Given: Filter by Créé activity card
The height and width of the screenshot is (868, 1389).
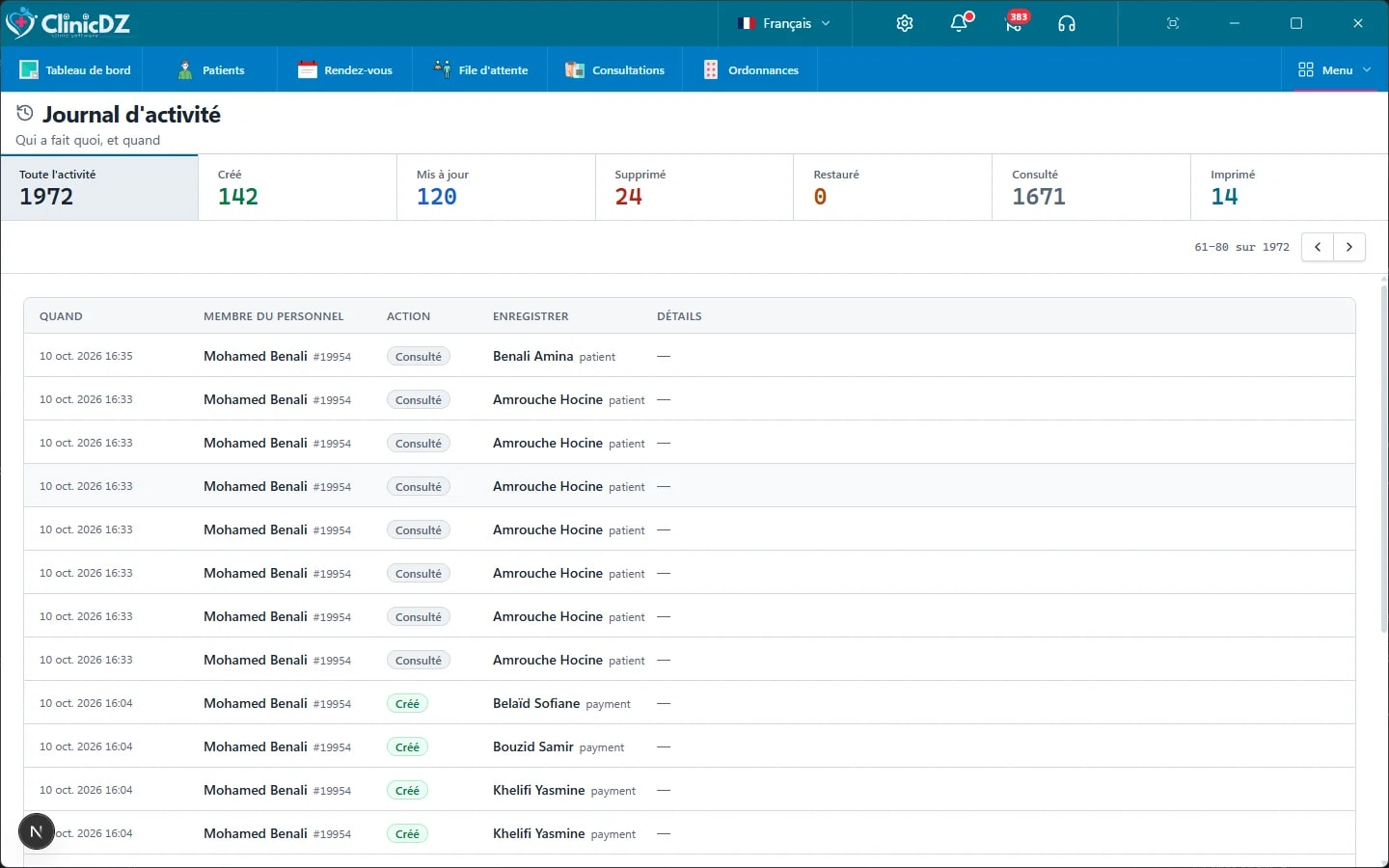Looking at the screenshot, I should point(298,187).
